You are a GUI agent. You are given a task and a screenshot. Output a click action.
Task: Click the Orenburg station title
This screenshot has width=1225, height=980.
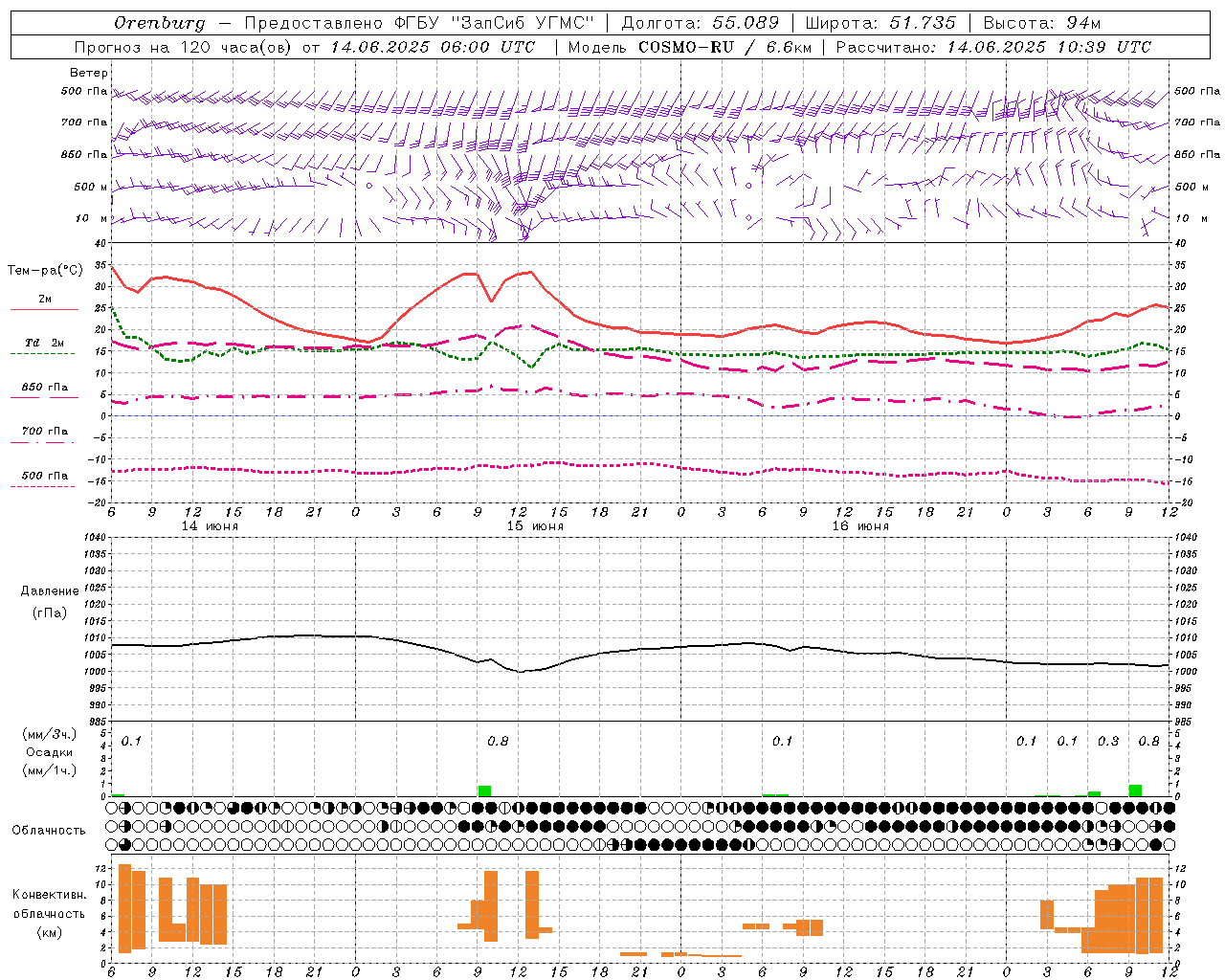[x=159, y=22]
